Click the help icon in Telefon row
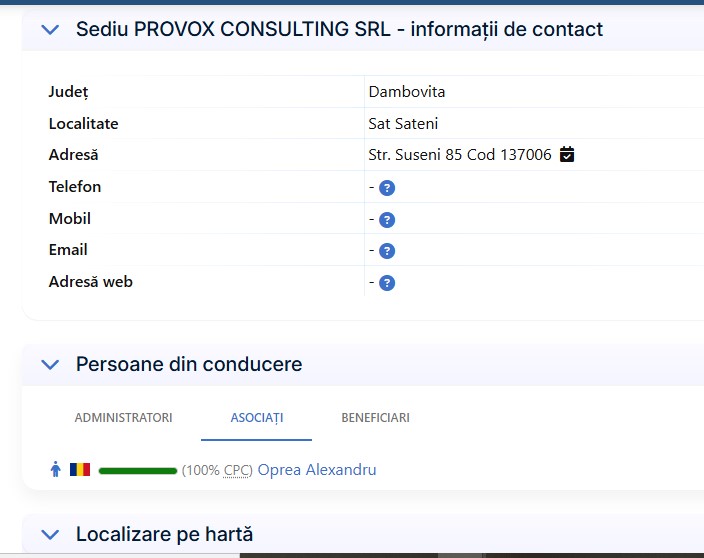 coord(387,188)
